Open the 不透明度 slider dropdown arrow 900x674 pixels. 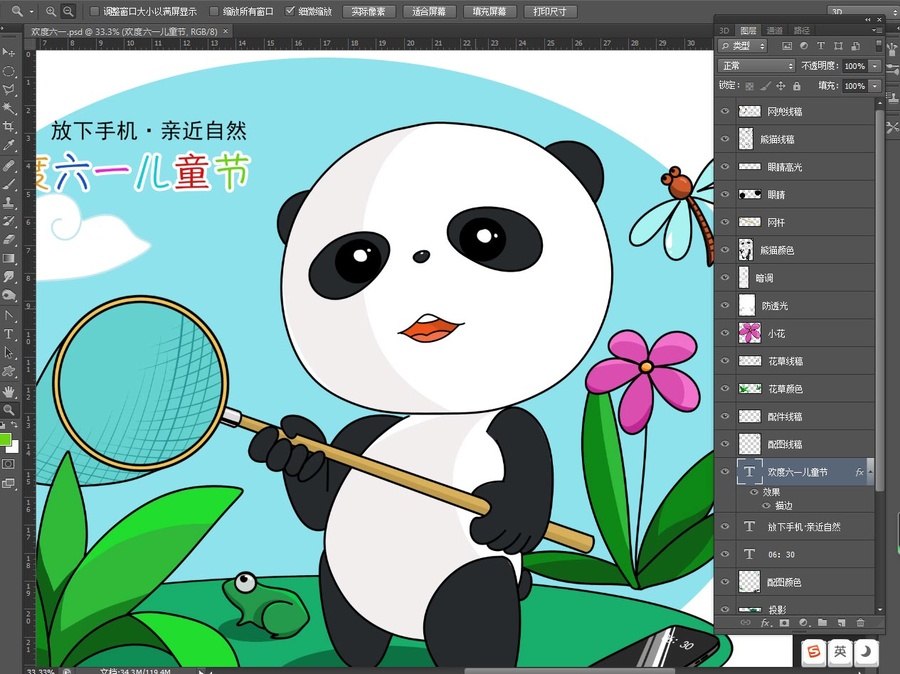[875, 66]
